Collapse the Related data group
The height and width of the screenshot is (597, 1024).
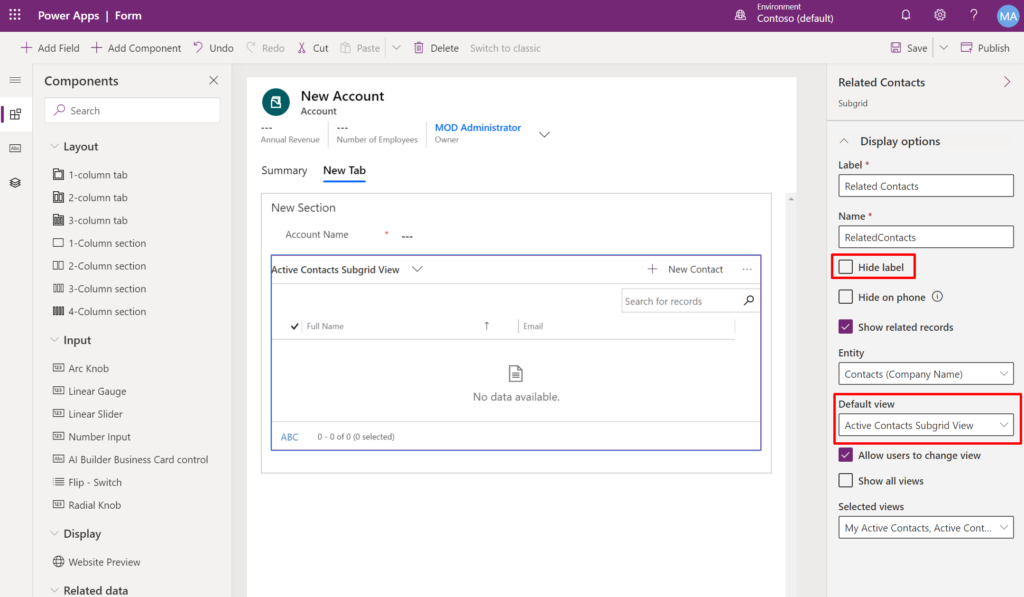[x=54, y=590]
